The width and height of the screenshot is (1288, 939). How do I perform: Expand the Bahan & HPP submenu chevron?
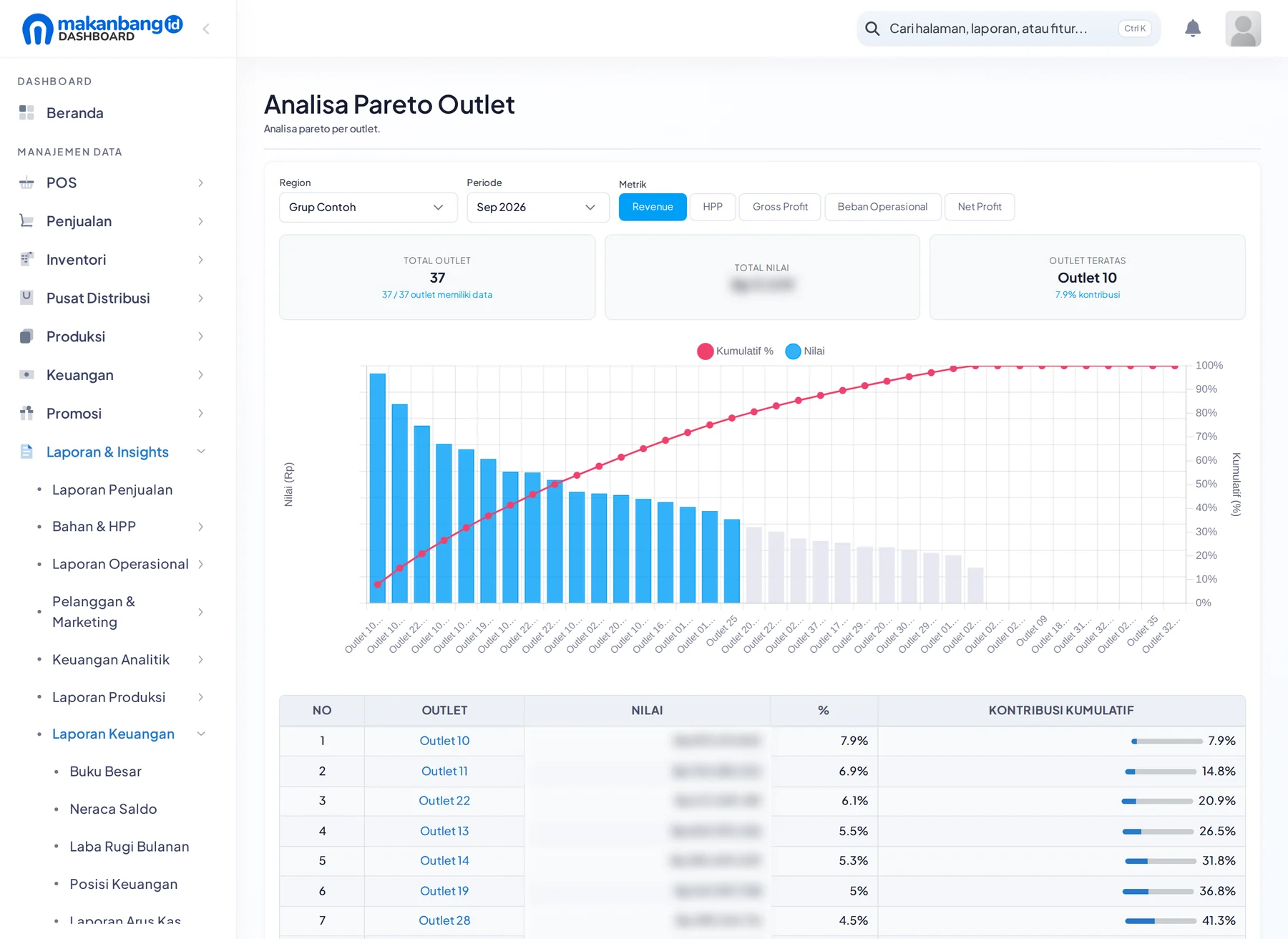(201, 527)
